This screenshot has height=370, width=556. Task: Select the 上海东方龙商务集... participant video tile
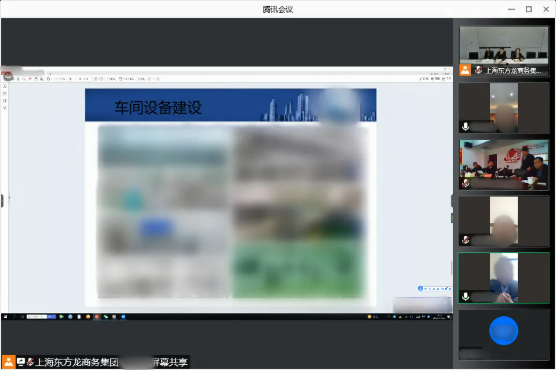[x=504, y=51]
